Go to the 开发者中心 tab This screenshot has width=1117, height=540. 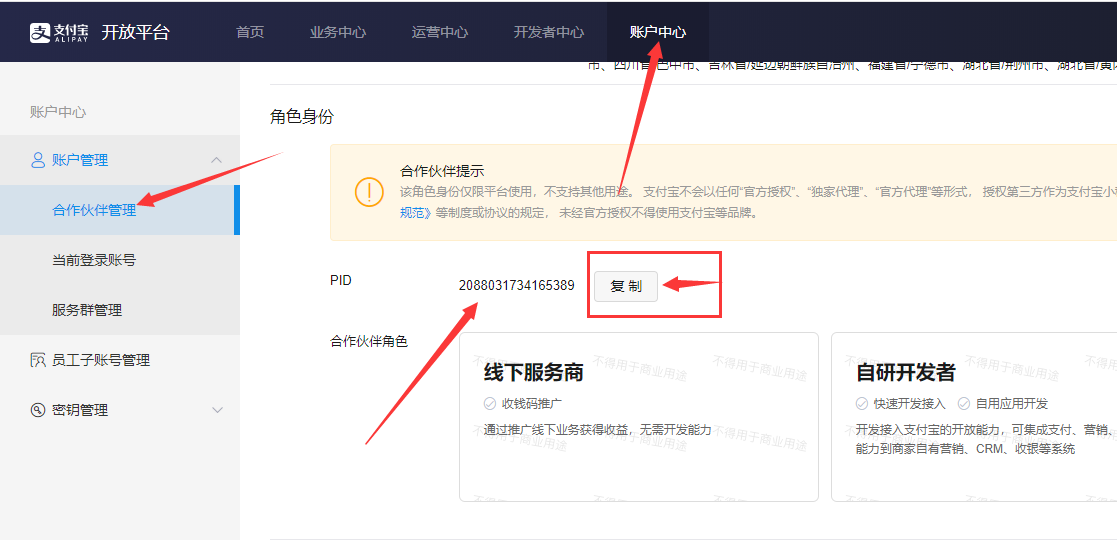click(x=549, y=32)
